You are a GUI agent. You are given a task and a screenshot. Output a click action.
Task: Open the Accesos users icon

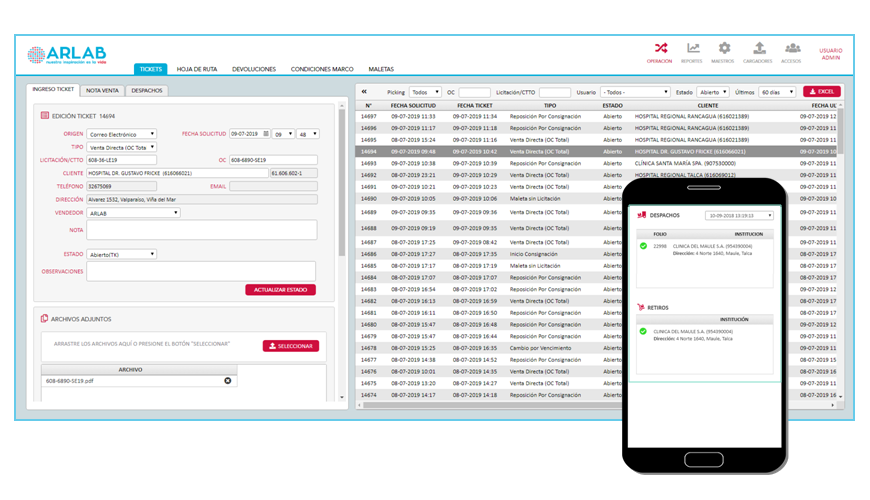click(x=792, y=48)
